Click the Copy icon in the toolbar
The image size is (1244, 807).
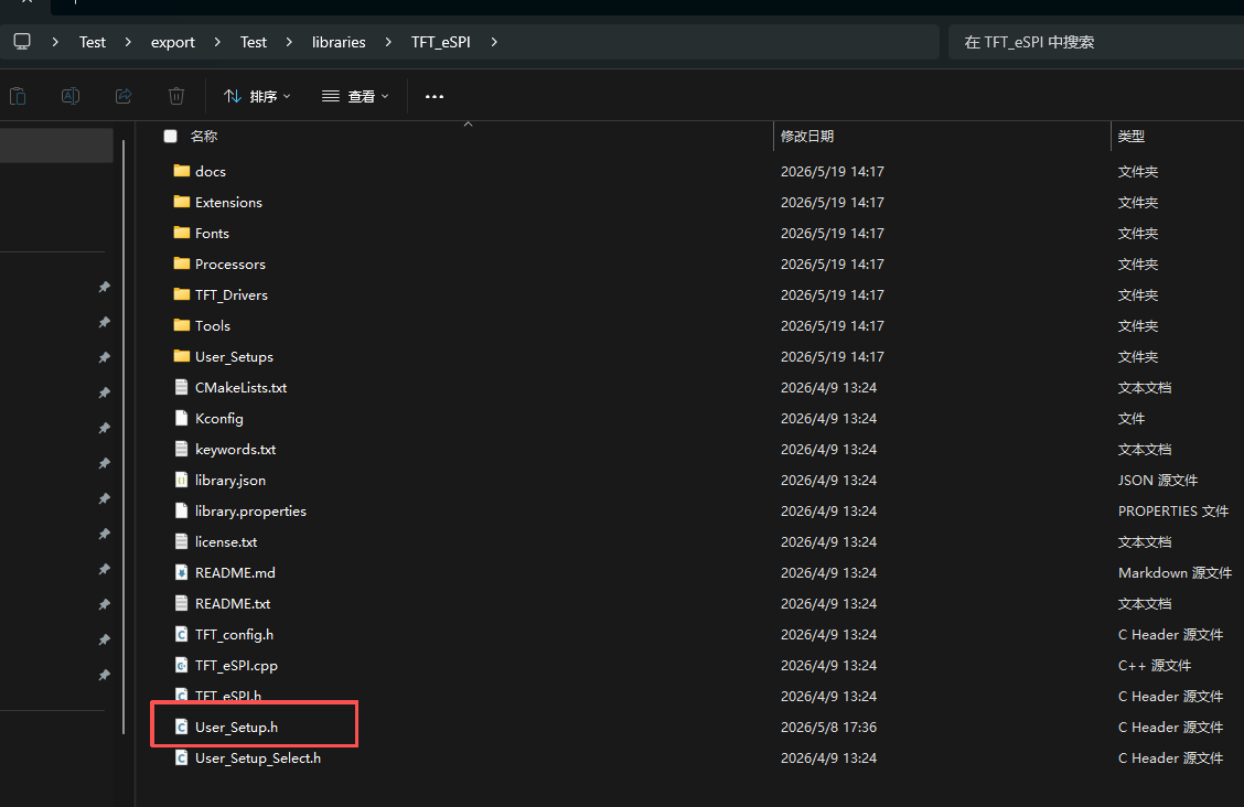pos(18,96)
